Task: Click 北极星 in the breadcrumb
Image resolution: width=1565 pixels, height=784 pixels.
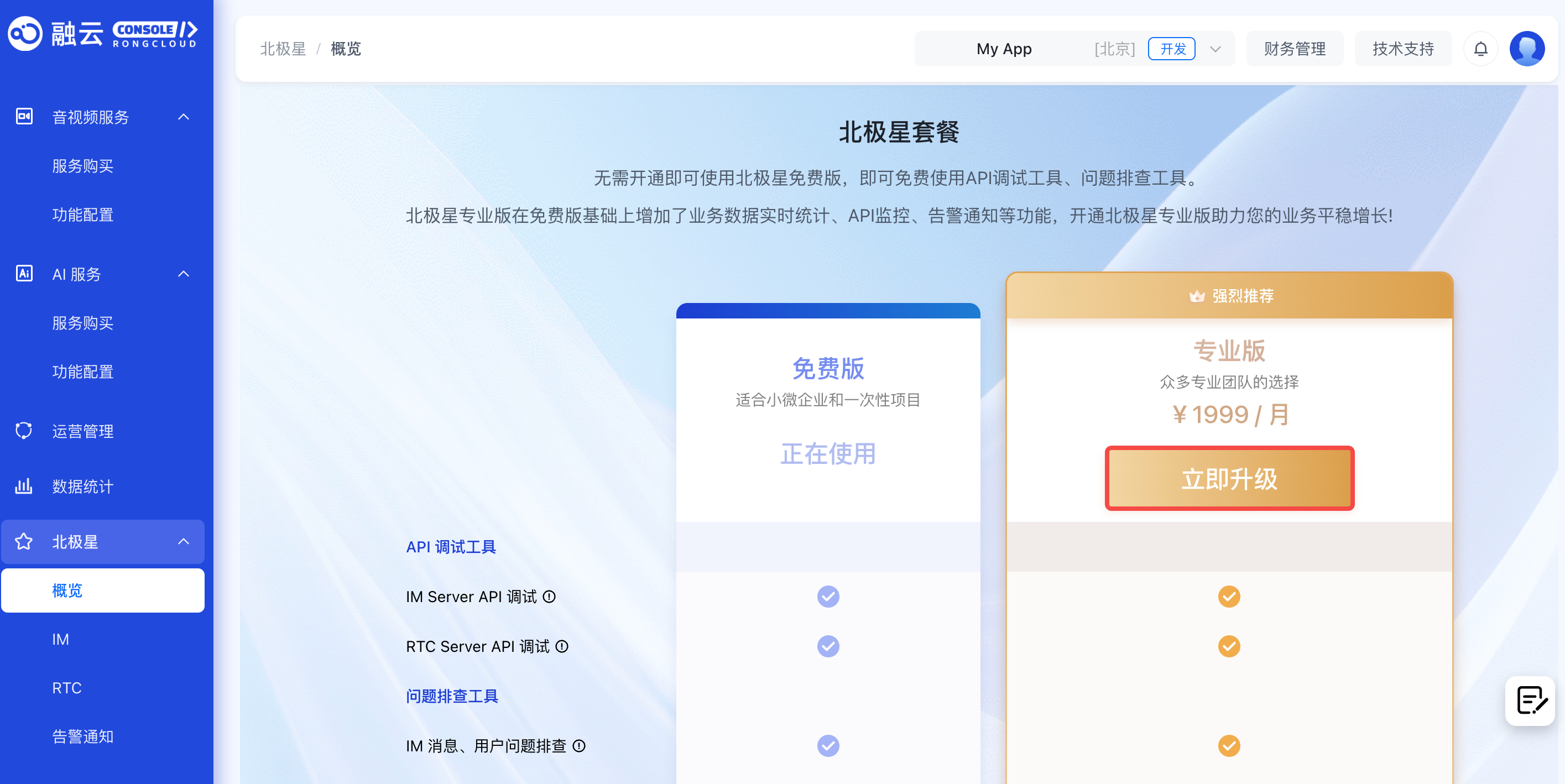Action: [x=283, y=48]
